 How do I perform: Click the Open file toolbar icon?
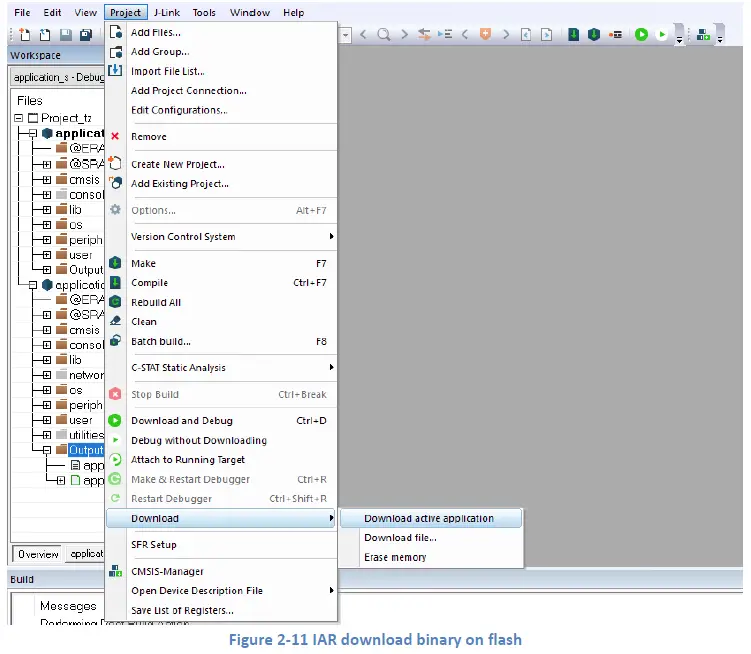45,34
